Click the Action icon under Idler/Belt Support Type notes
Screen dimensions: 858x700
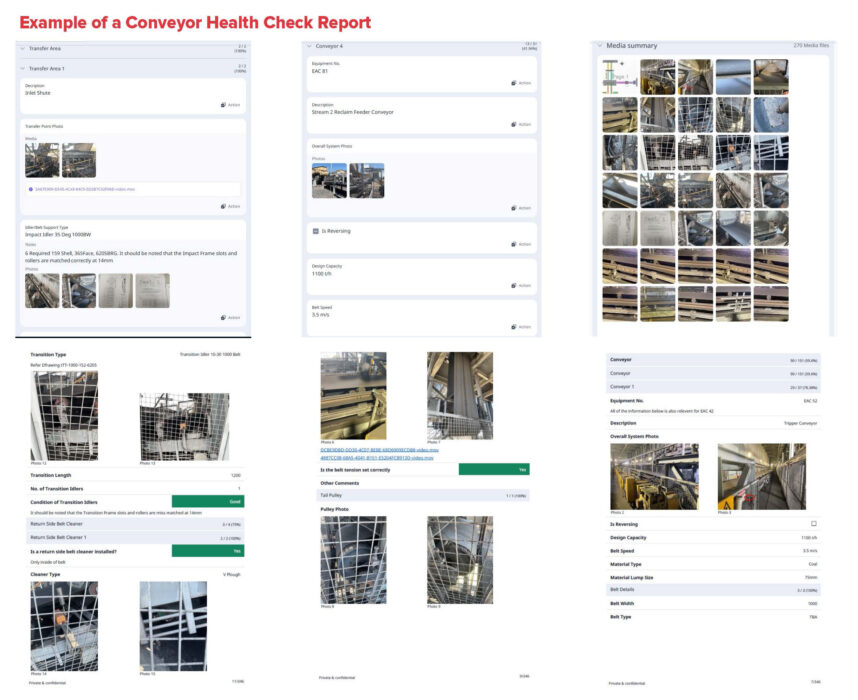[x=229, y=315]
